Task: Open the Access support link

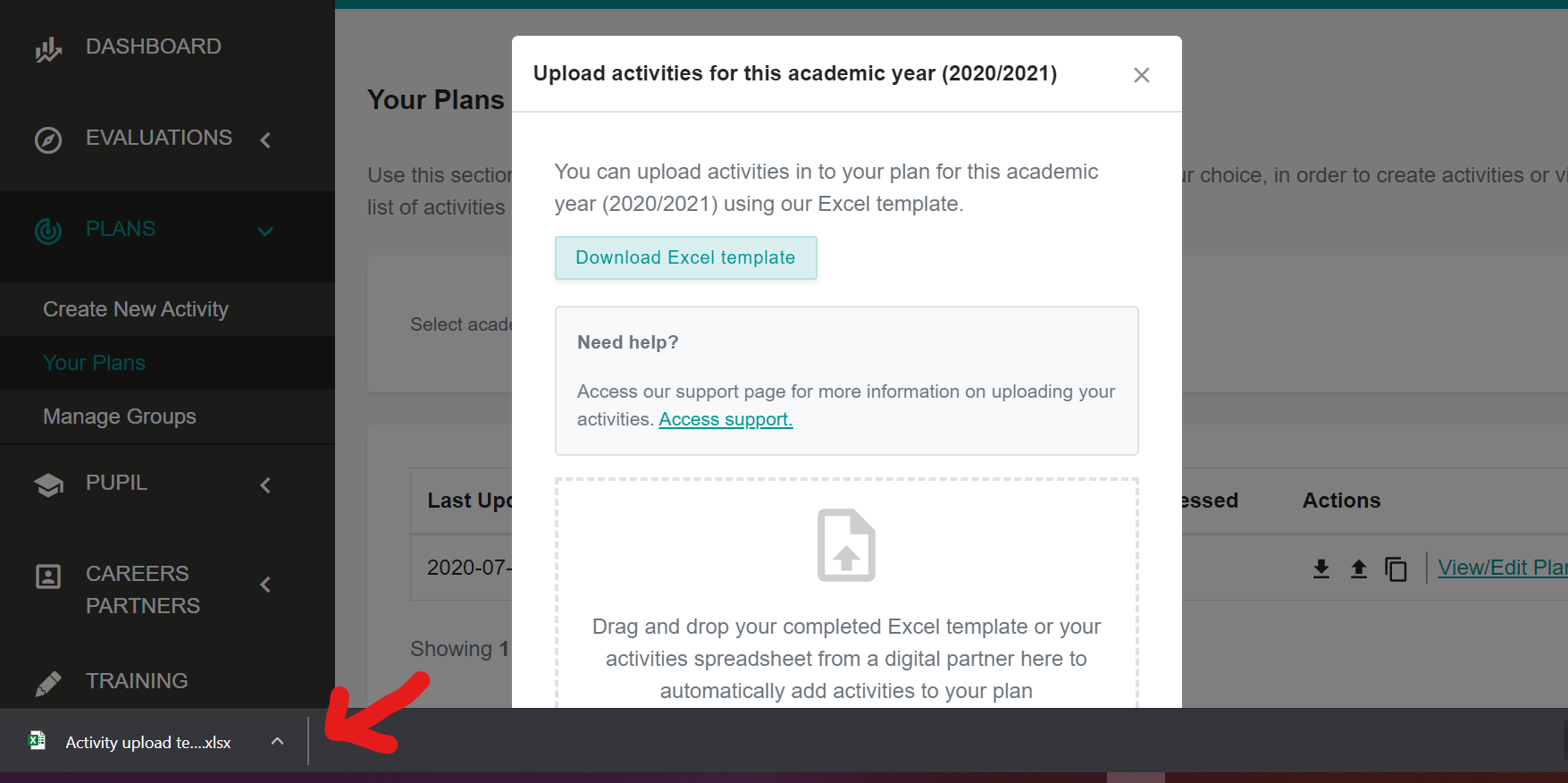Action: coord(725,419)
